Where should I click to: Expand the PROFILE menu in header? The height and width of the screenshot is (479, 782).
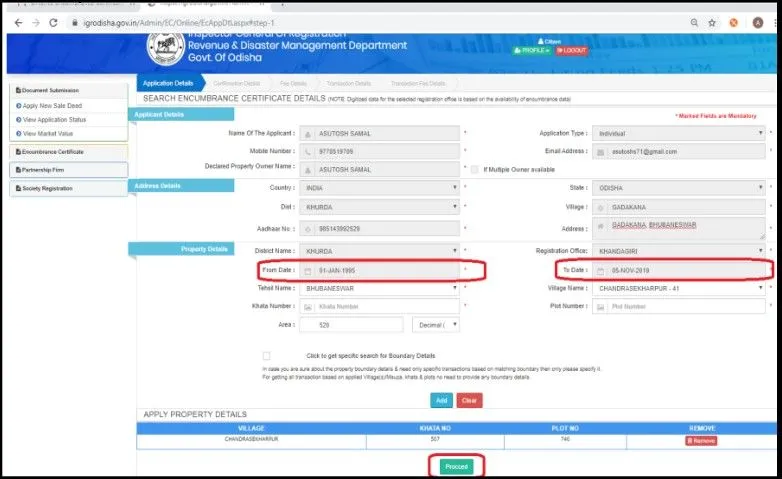point(530,50)
